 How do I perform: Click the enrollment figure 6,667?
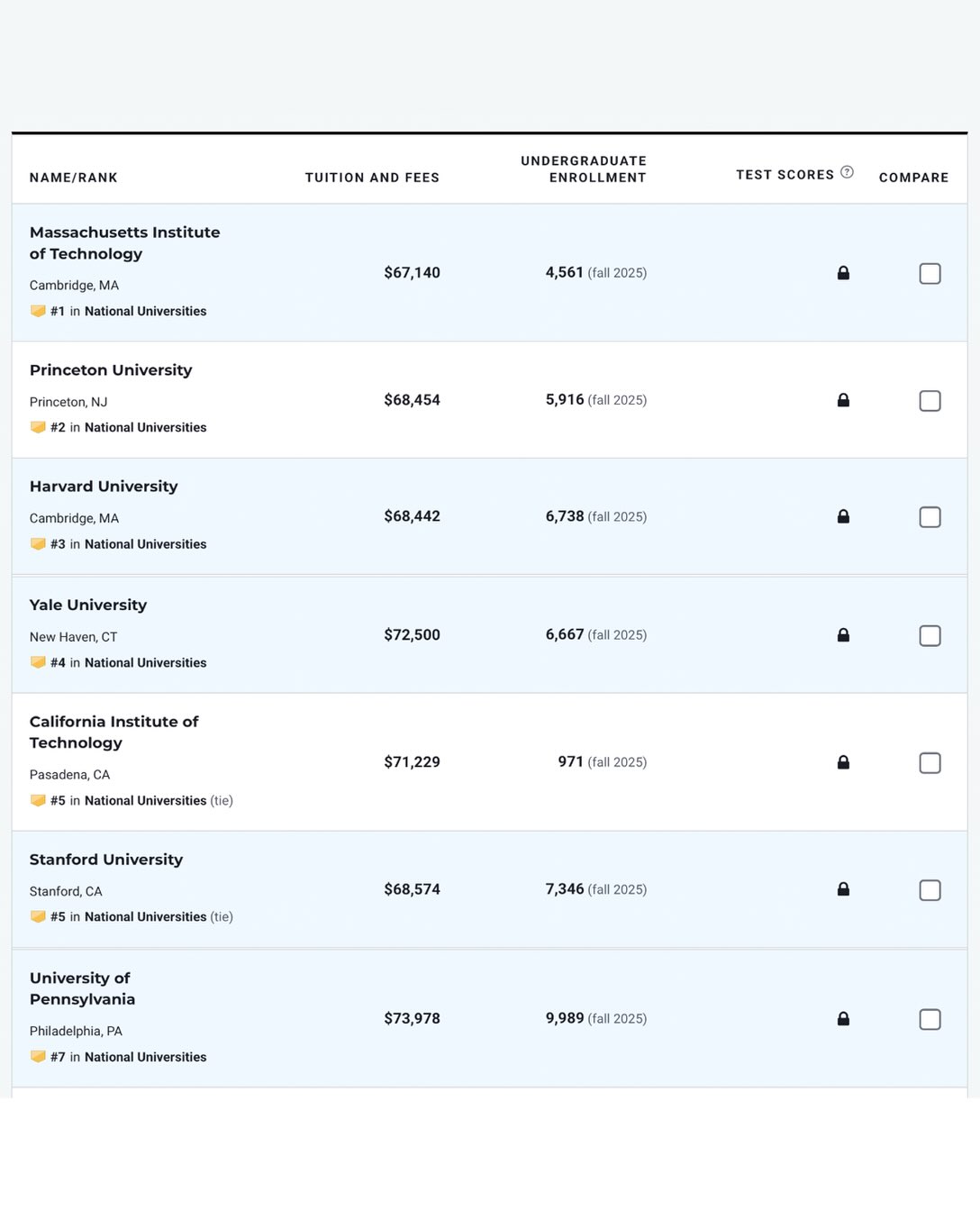[x=565, y=635]
